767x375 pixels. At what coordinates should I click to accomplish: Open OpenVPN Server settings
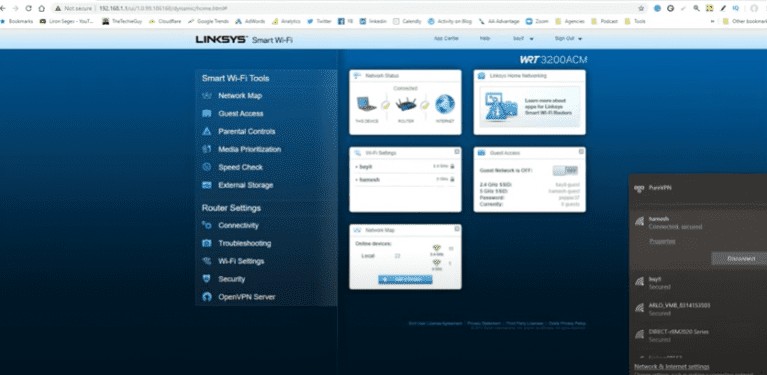(x=246, y=297)
